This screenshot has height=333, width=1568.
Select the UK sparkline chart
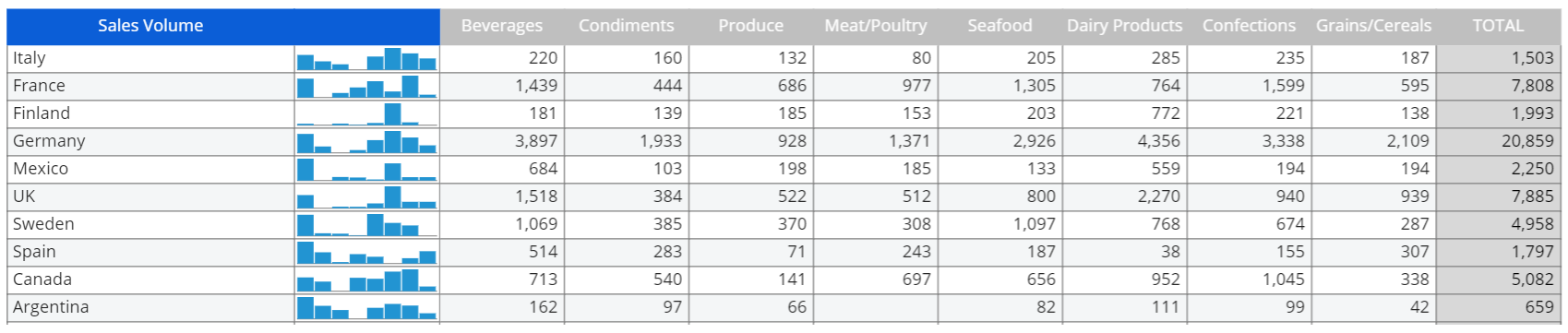366,197
